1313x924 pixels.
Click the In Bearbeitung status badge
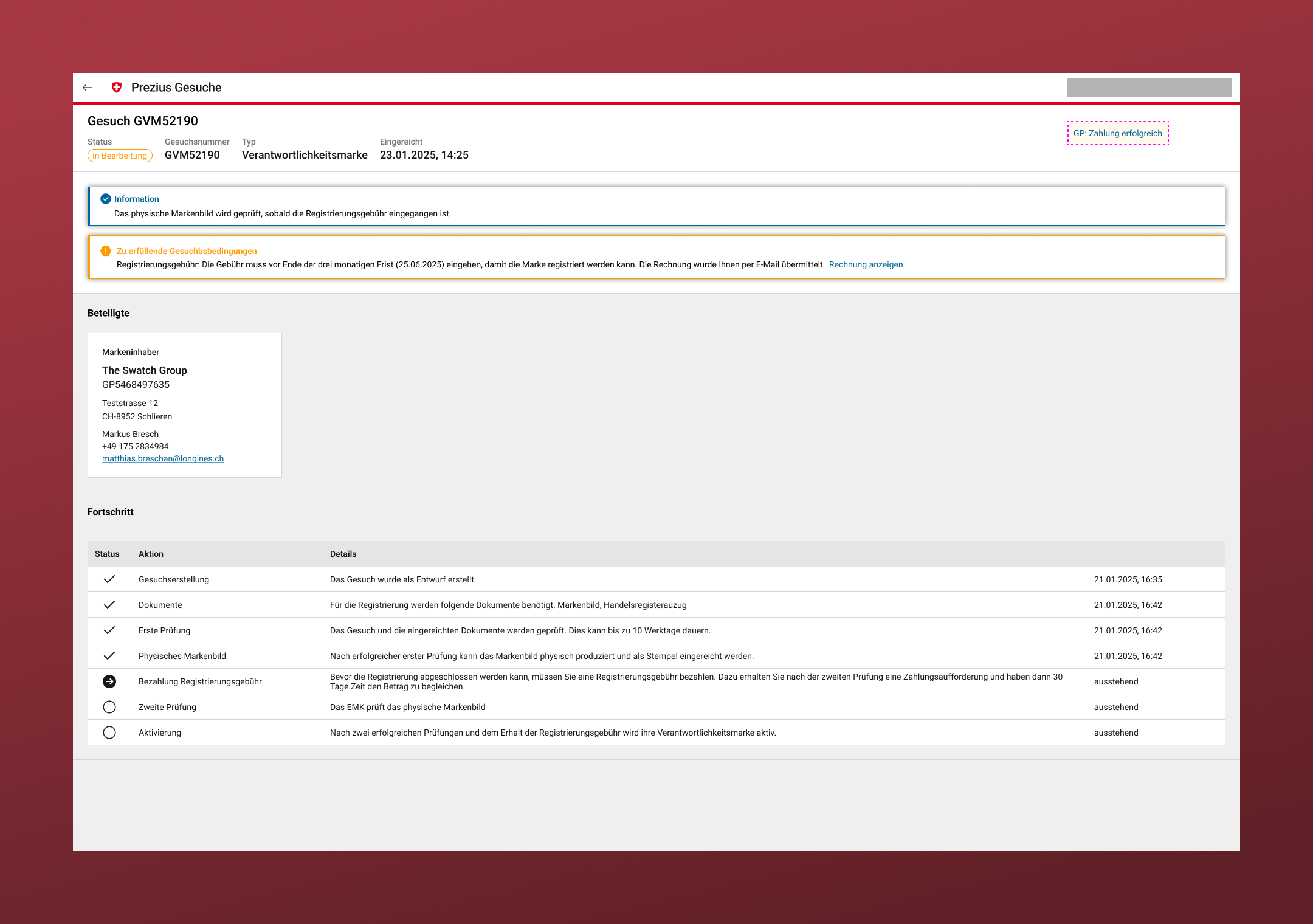pyautogui.click(x=120, y=156)
